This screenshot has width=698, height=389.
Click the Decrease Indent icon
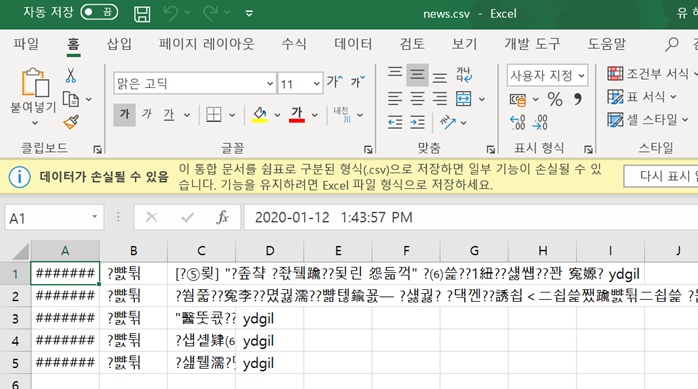(395, 122)
